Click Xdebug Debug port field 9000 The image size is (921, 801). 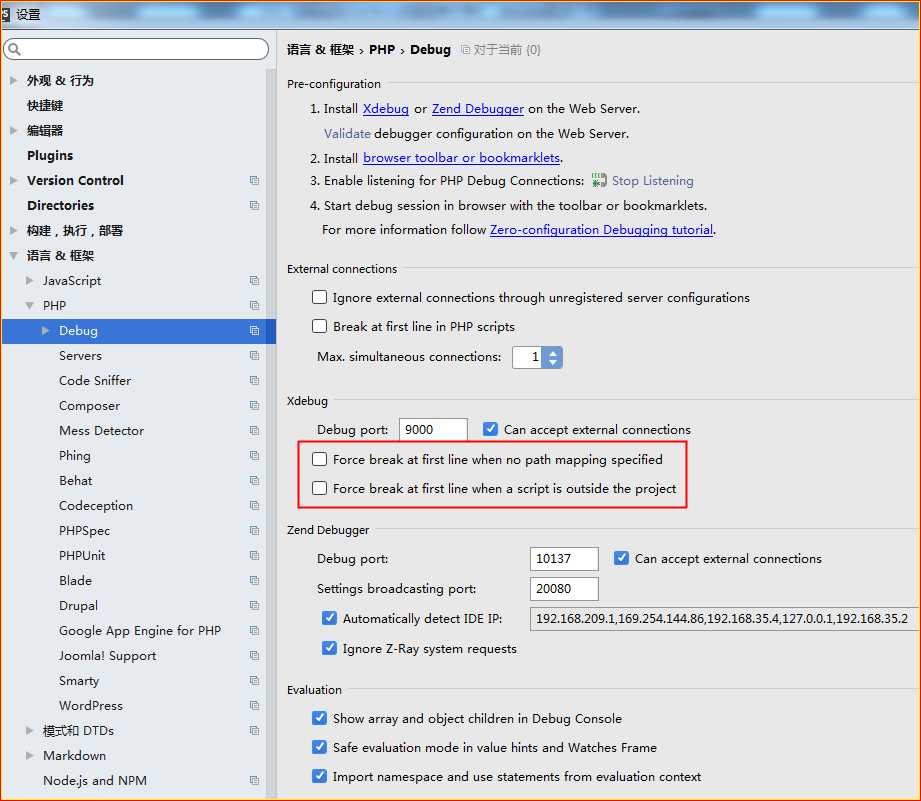433,429
